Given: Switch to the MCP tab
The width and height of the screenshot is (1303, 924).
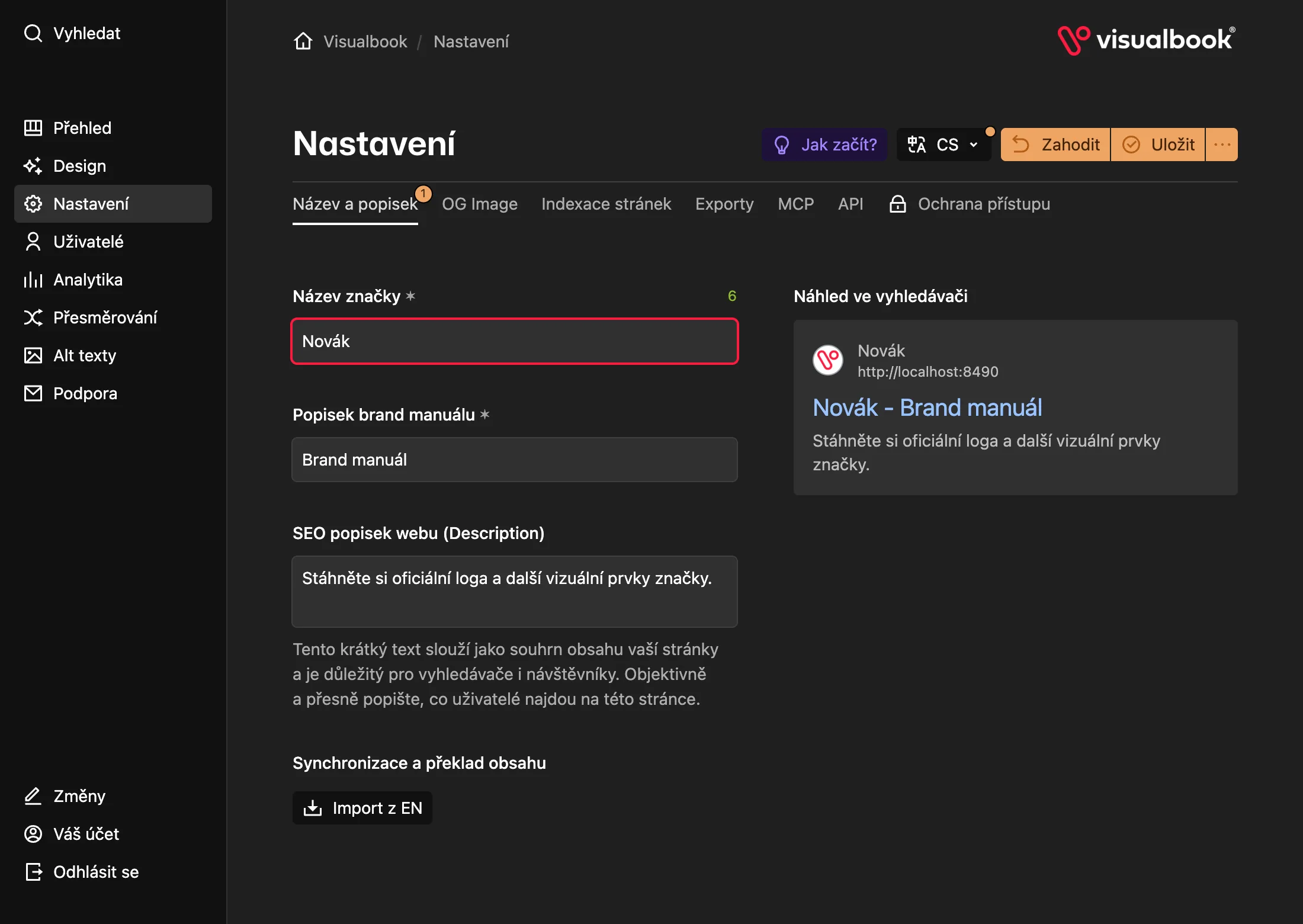Looking at the screenshot, I should coord(796,204).
